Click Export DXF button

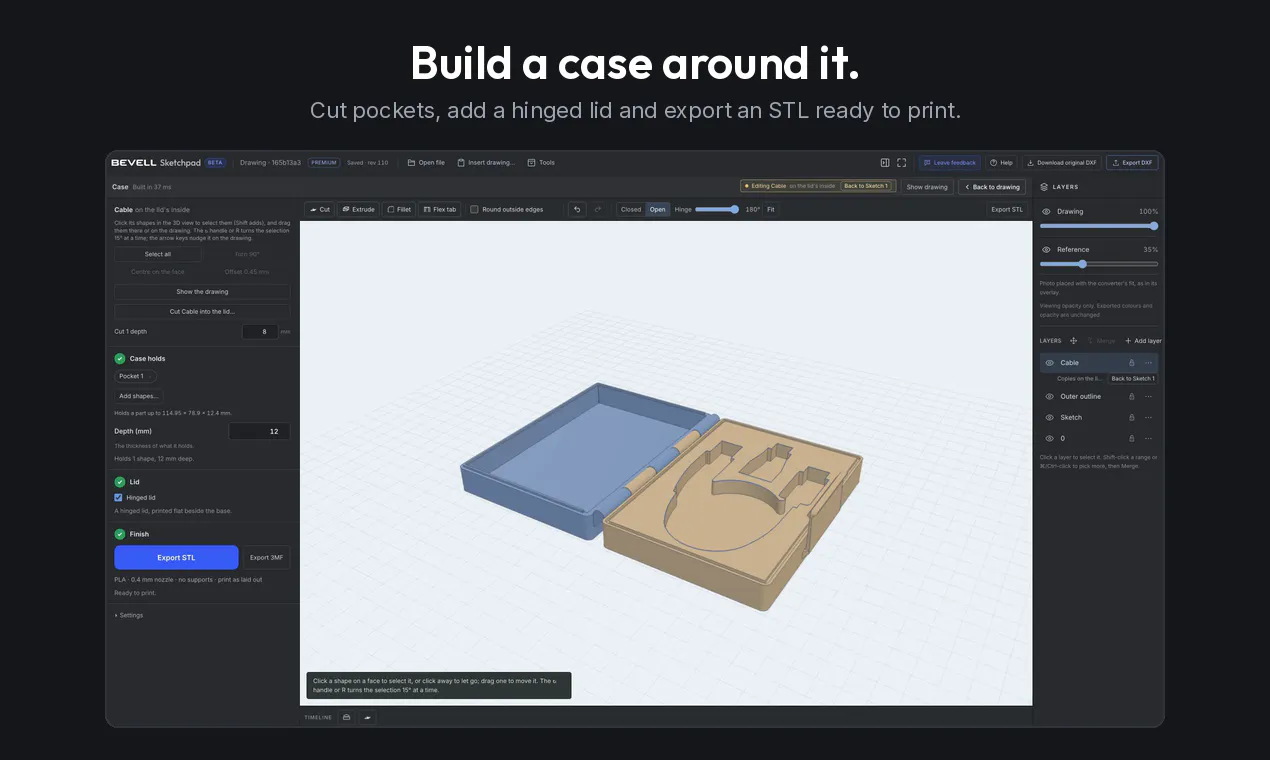(1132, 162)
